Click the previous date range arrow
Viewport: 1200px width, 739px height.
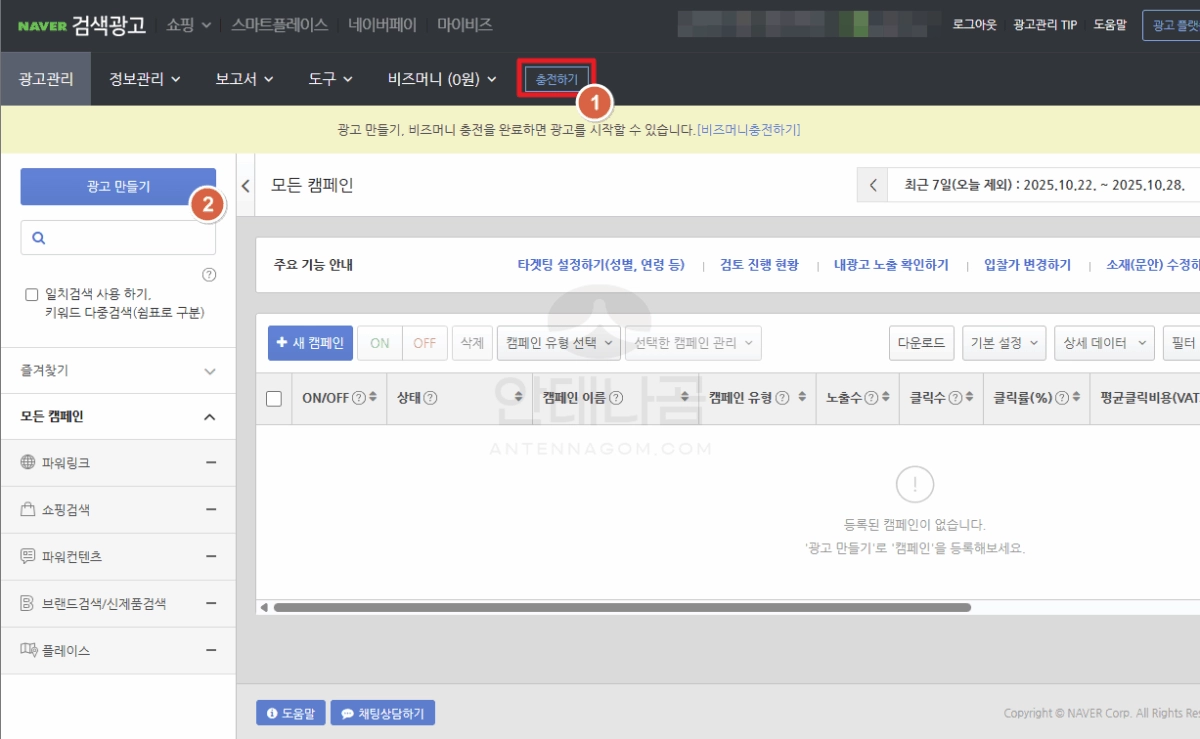871,185
